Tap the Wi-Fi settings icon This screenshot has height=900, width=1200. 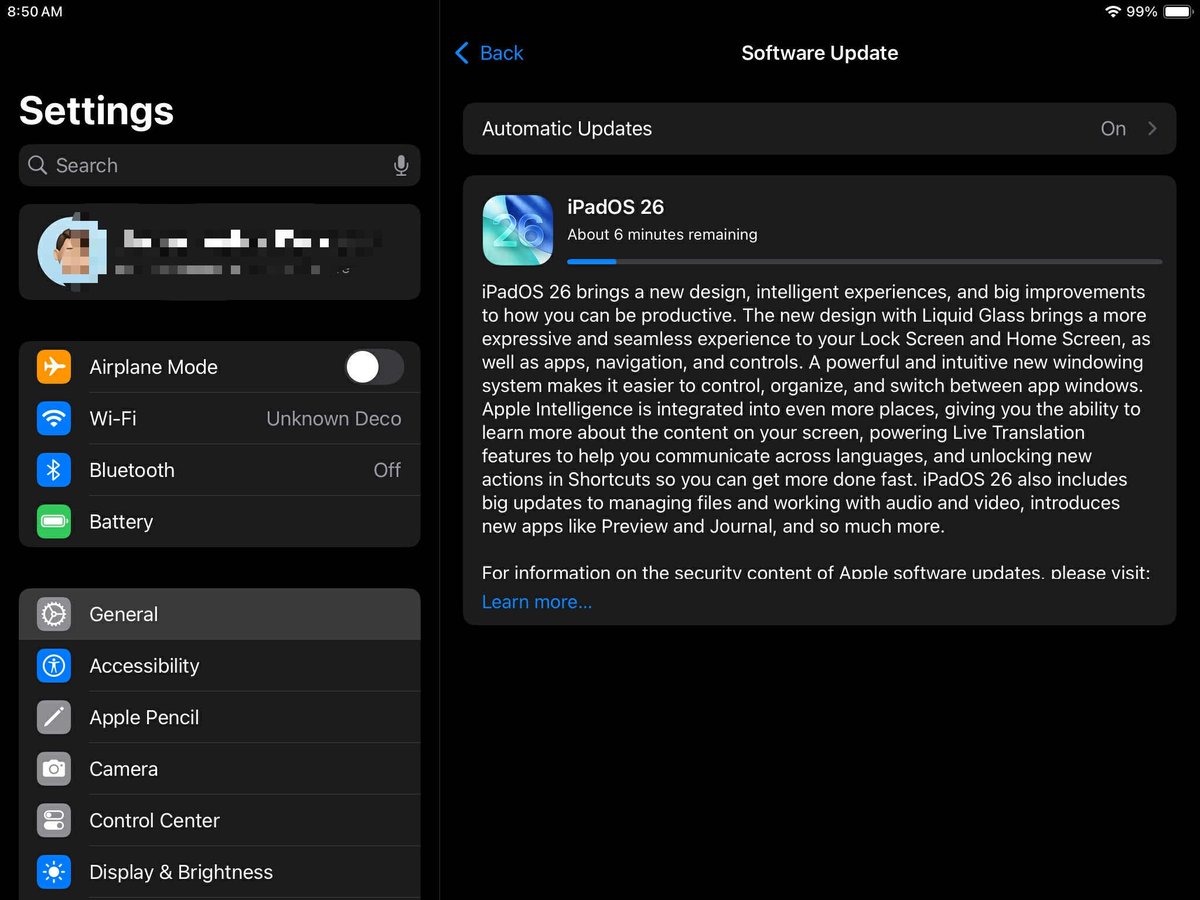54,418
